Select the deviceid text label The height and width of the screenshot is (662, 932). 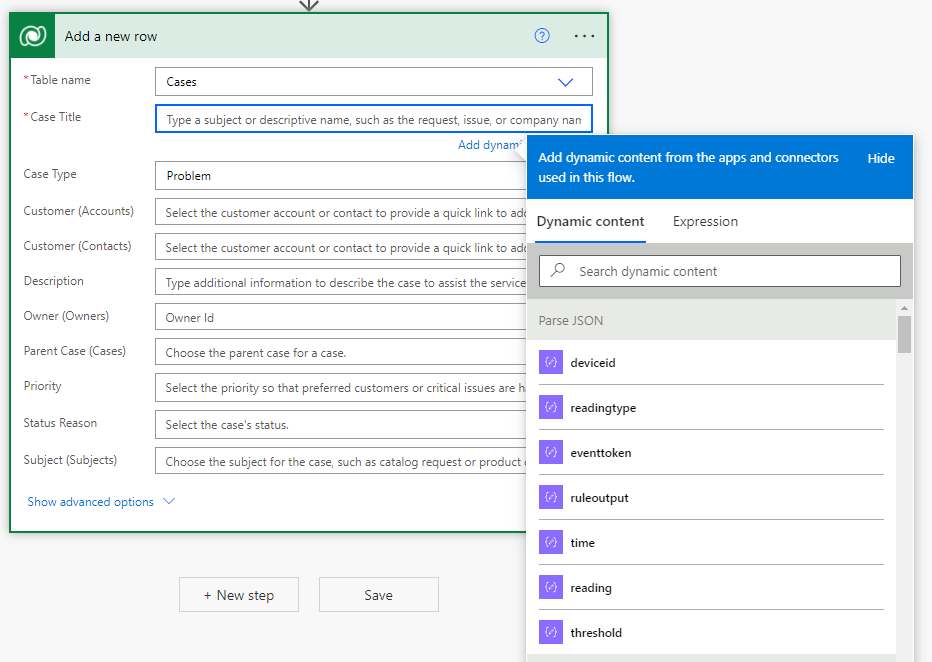(593, 362)
